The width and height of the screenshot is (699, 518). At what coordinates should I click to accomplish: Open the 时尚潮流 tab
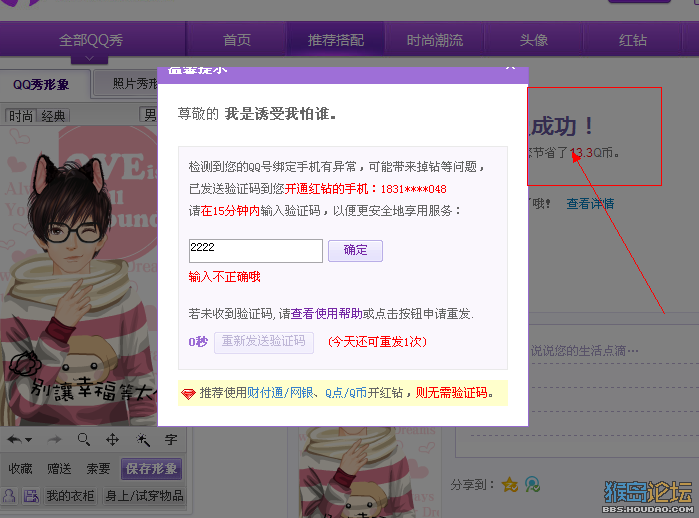click(x=435, y=40)
